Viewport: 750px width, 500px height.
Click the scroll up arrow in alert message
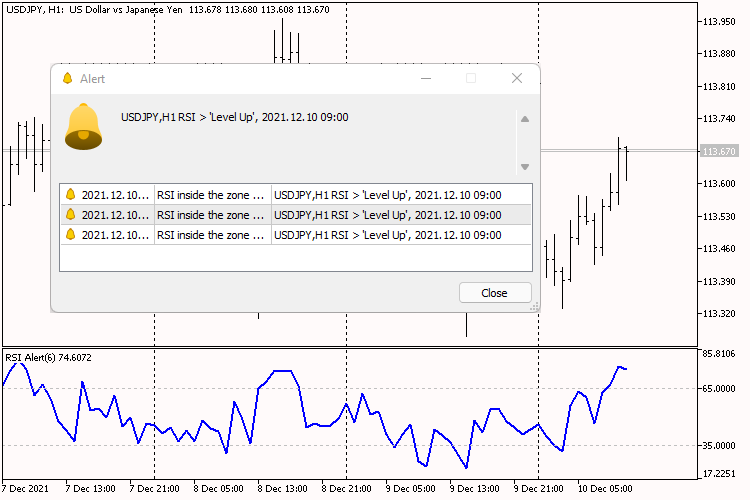(525, 119)
